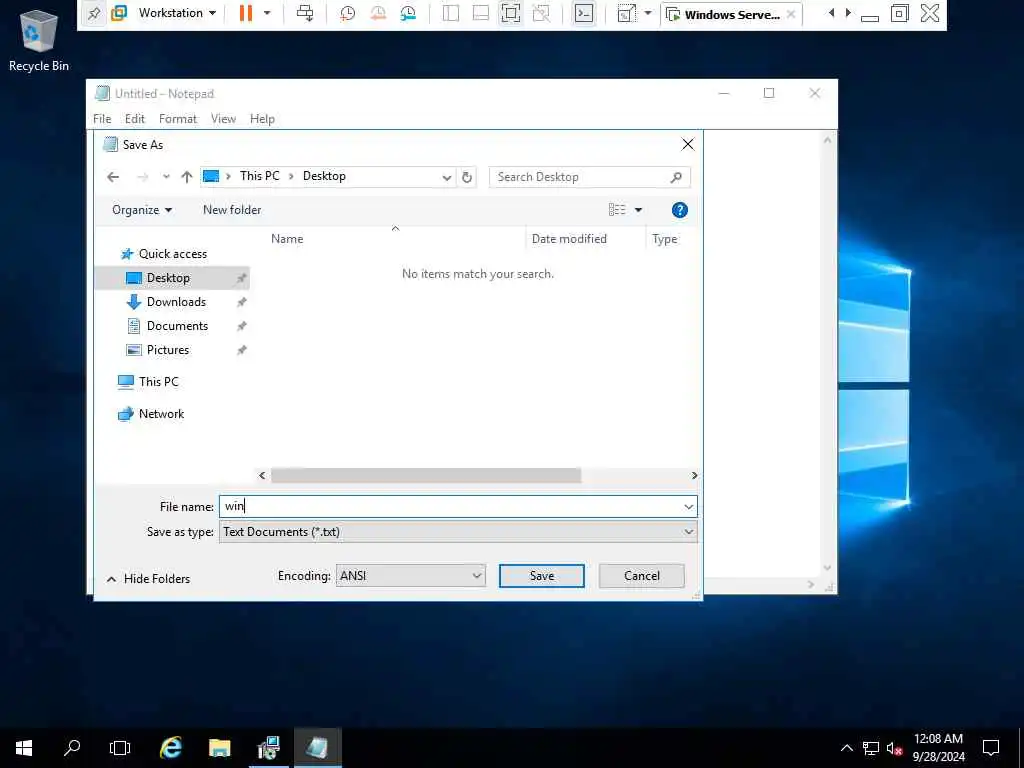Refresh the Desktop folder view
The width and height of the screenshot is (1024, 768).
467,177
